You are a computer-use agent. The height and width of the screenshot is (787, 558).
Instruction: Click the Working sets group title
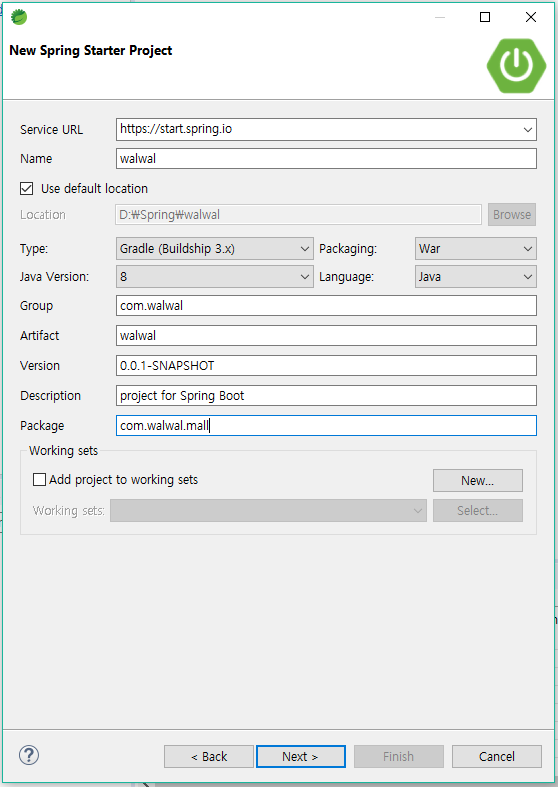point(63,451)
